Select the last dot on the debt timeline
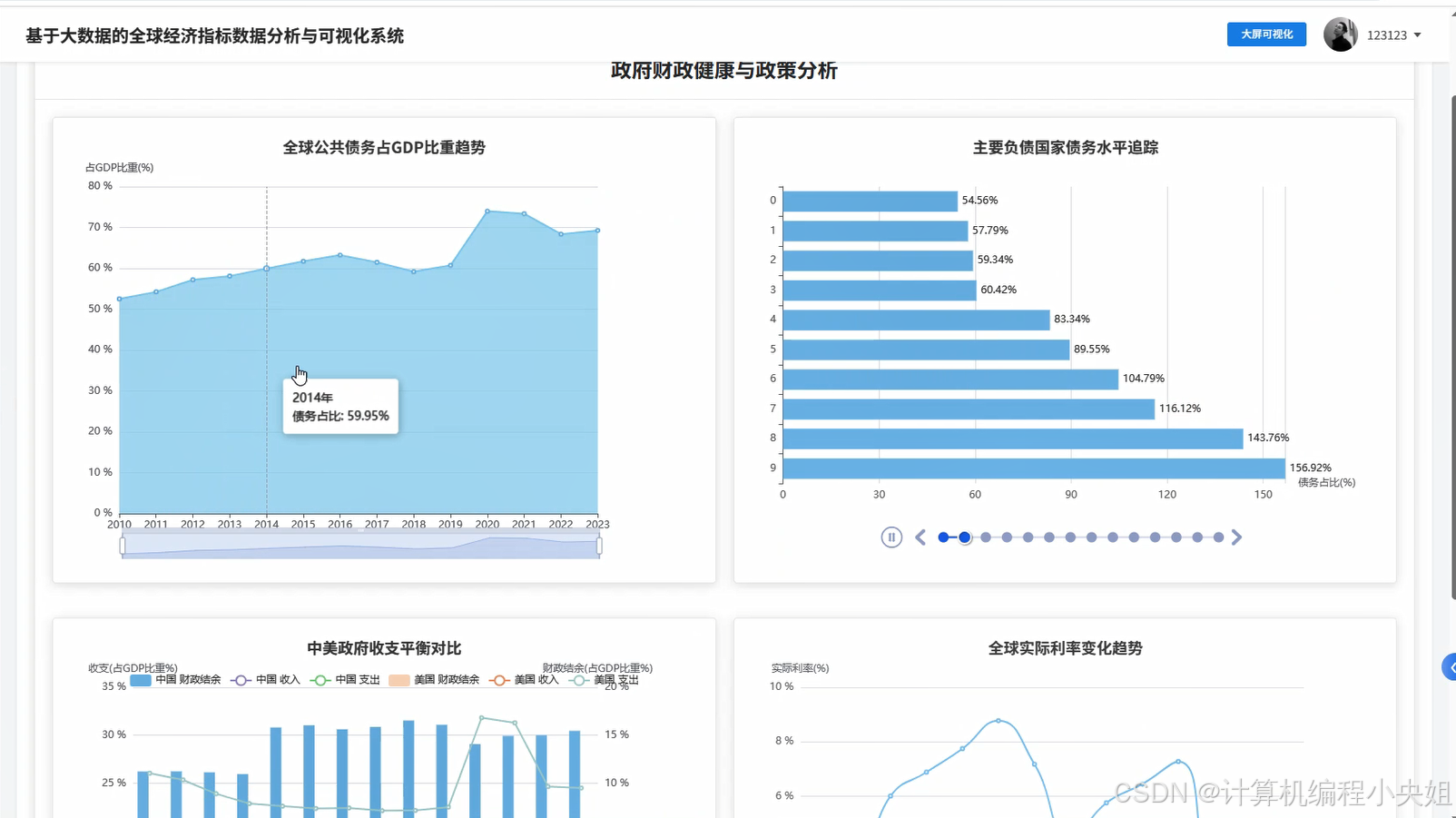 (x=1218, y=537)
